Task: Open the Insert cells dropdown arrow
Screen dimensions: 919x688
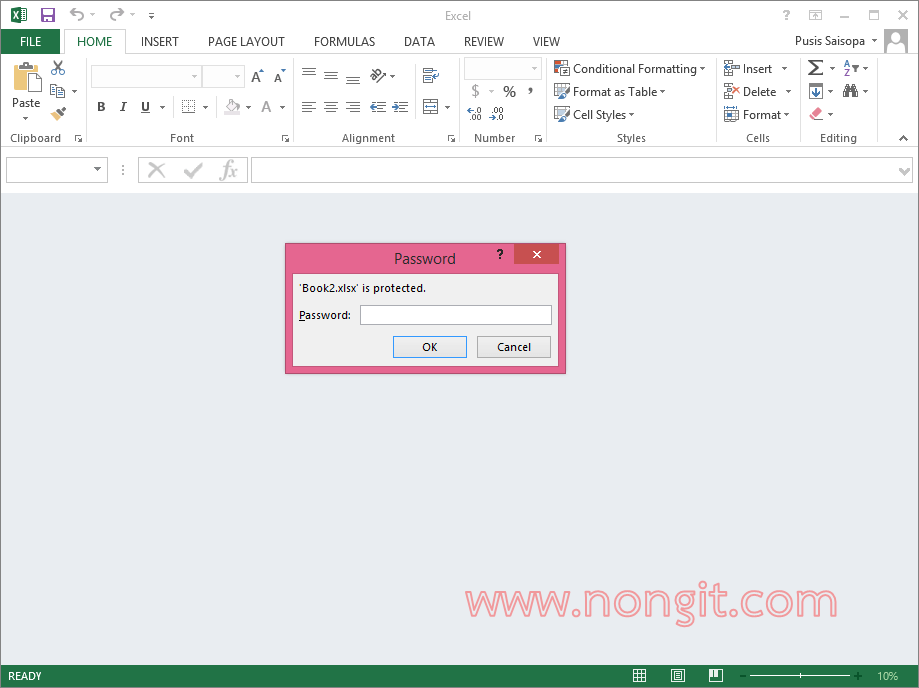Action: (785, 69)
